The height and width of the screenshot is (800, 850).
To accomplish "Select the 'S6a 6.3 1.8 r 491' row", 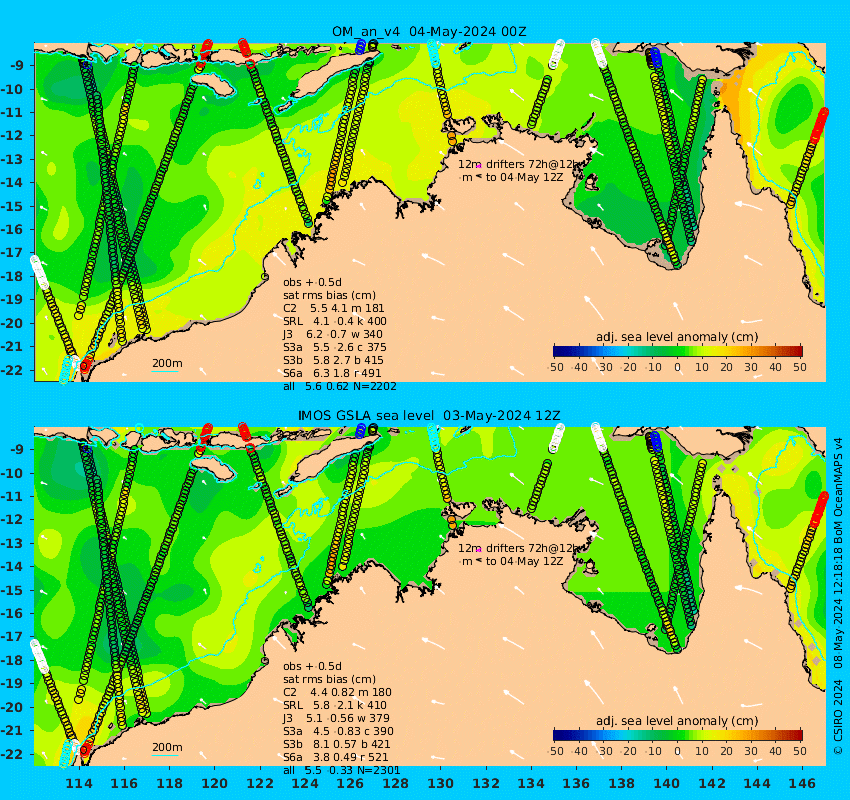I will (332, 373).
